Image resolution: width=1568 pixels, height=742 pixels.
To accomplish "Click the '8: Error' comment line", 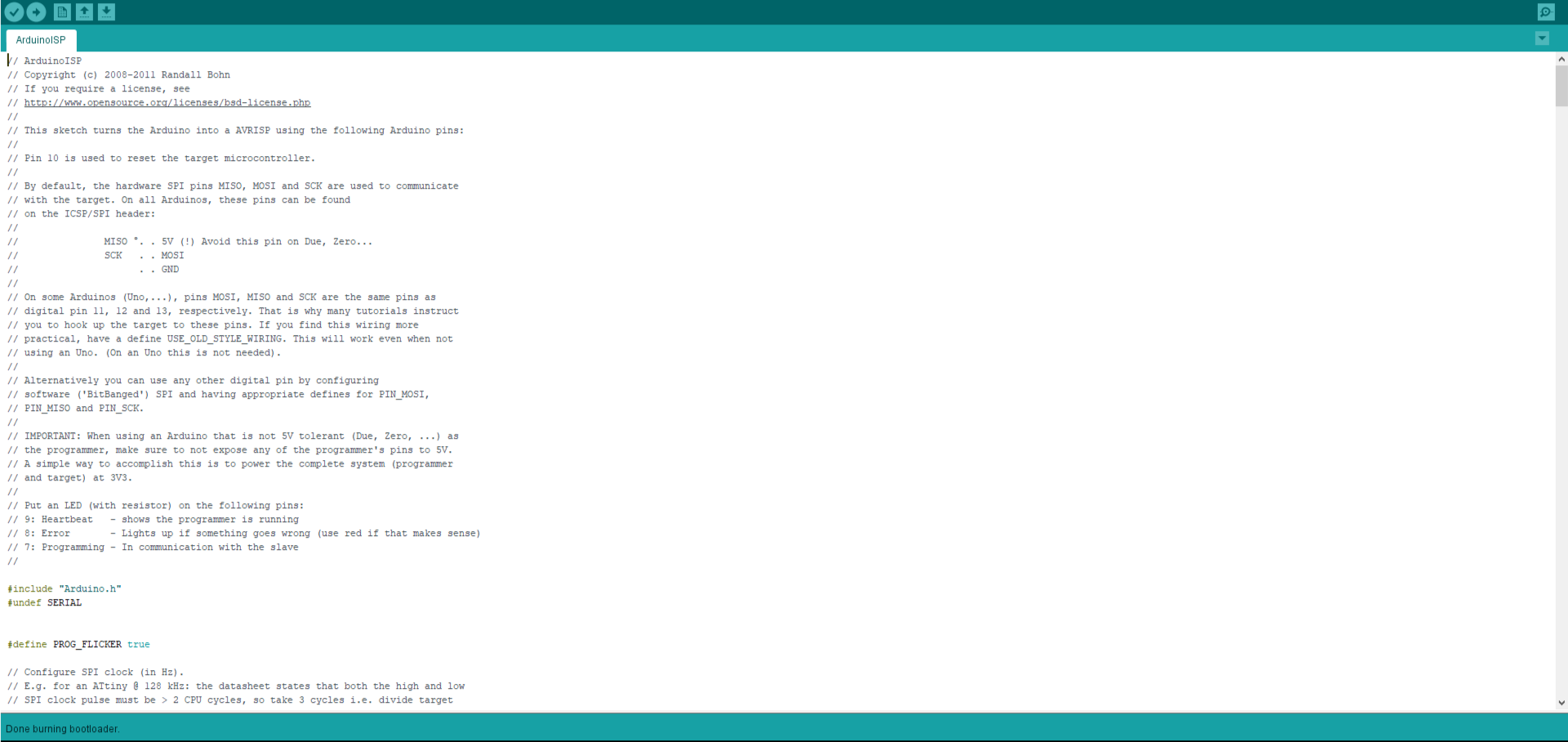I will point(244,534).
